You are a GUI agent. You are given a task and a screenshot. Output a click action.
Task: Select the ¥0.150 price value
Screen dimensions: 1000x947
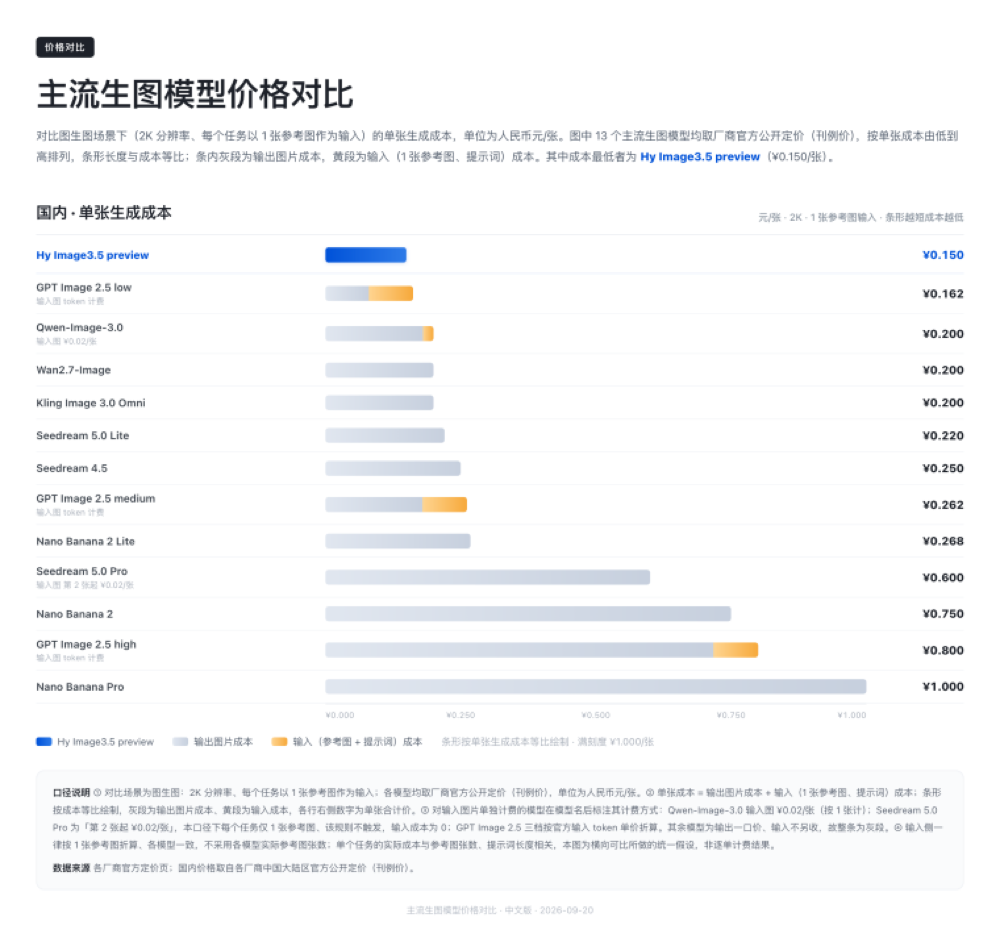tap(943, 255)
